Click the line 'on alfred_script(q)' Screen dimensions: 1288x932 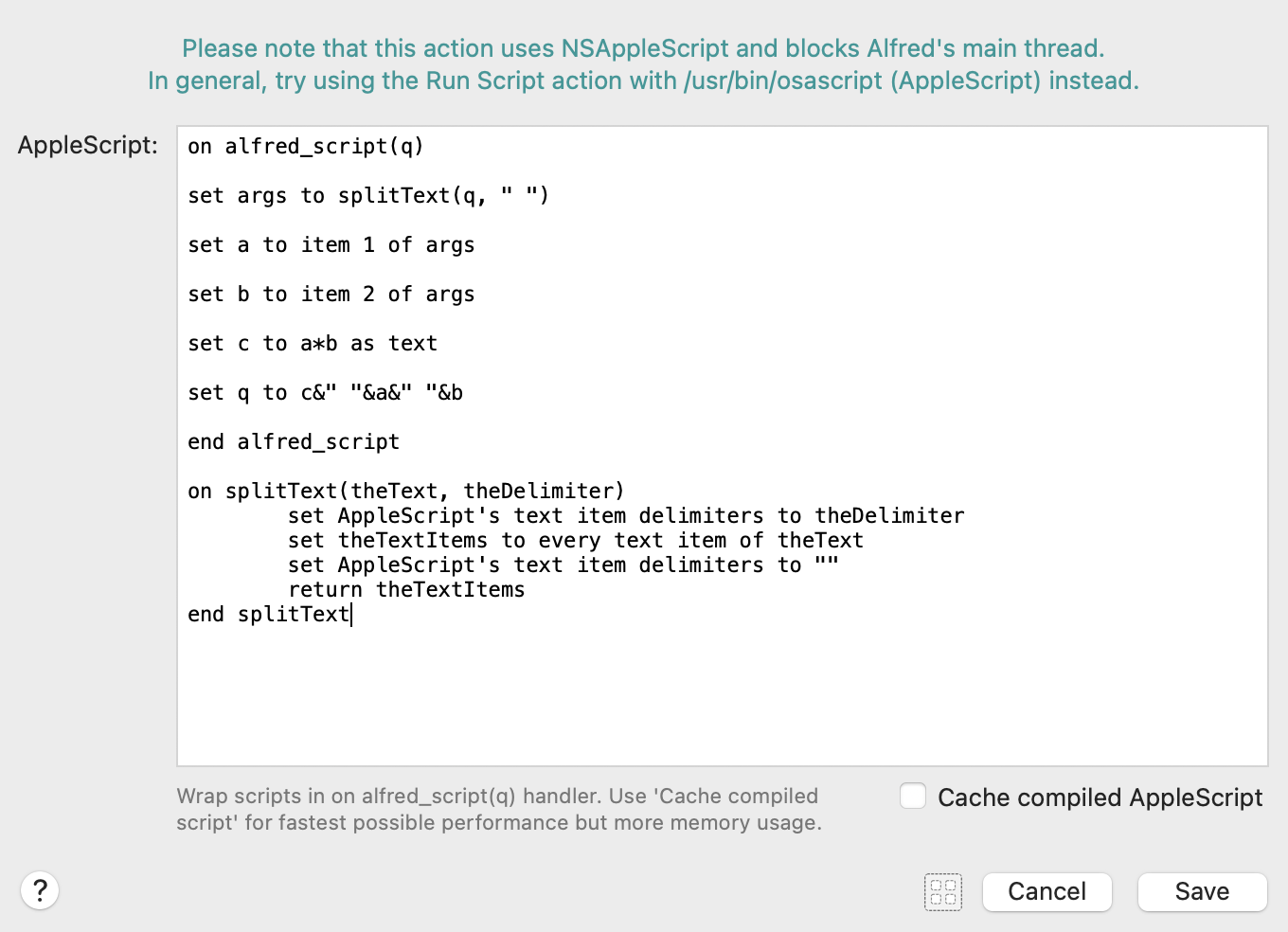click(x=305, y=146)
